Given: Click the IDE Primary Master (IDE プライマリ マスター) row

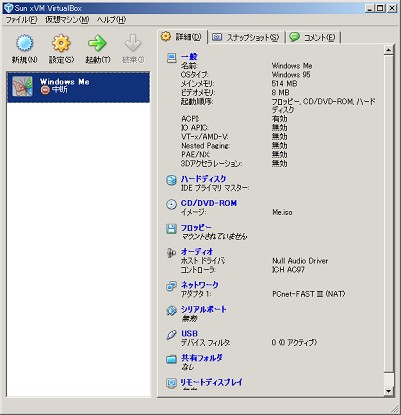Looking at the screenshot, I should point(215,188).
